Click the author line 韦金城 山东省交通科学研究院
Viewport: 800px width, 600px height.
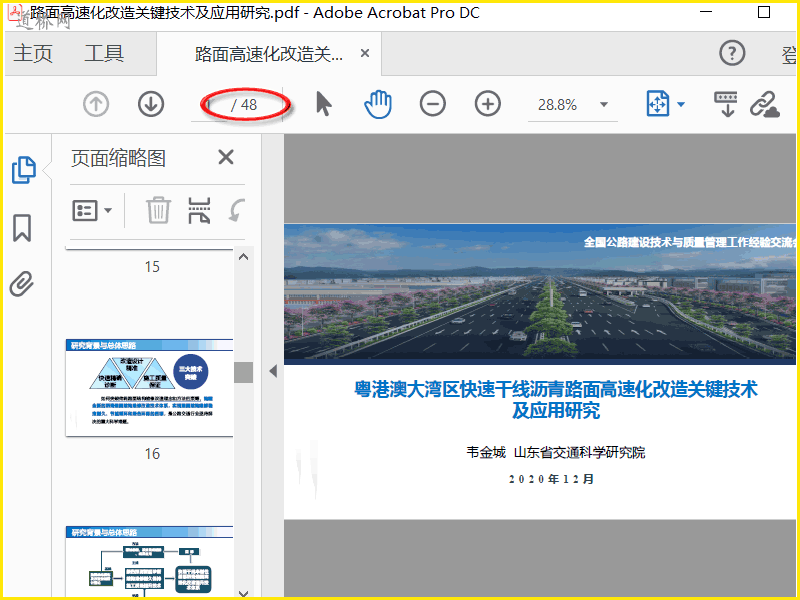pyautogui.click(x=556, y=452)
